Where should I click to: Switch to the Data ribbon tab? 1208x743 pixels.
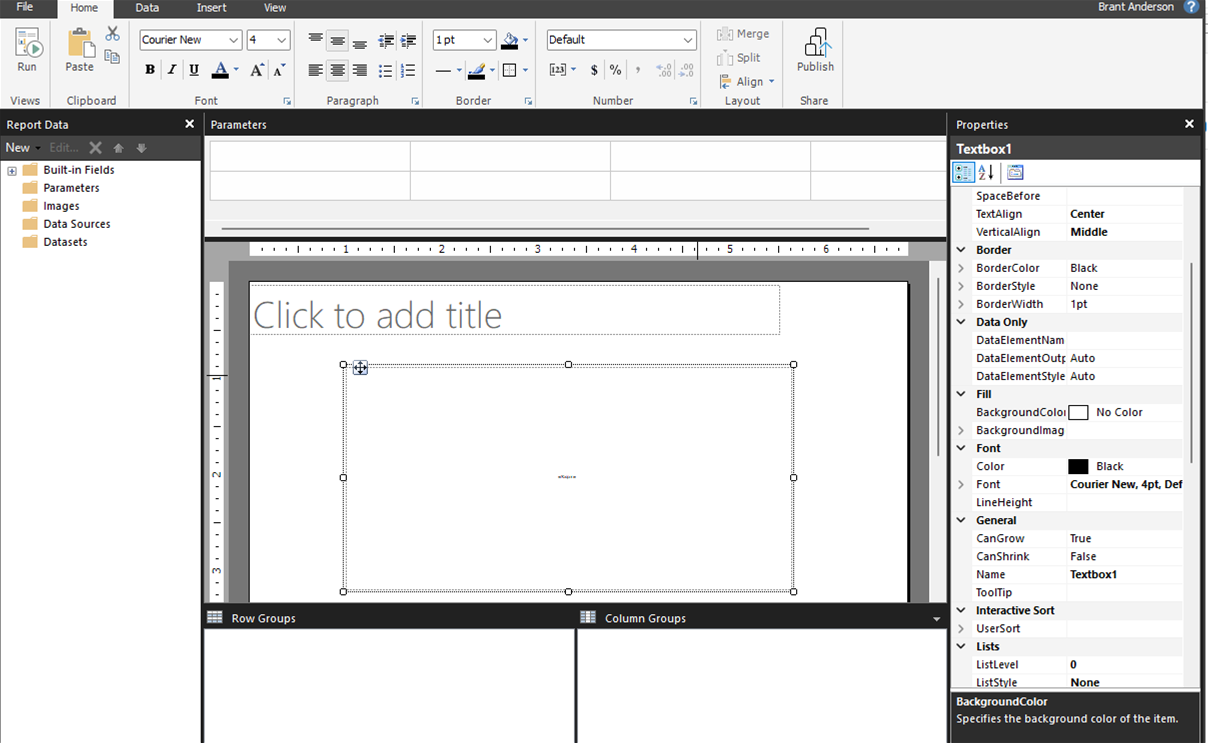(147, 8)
